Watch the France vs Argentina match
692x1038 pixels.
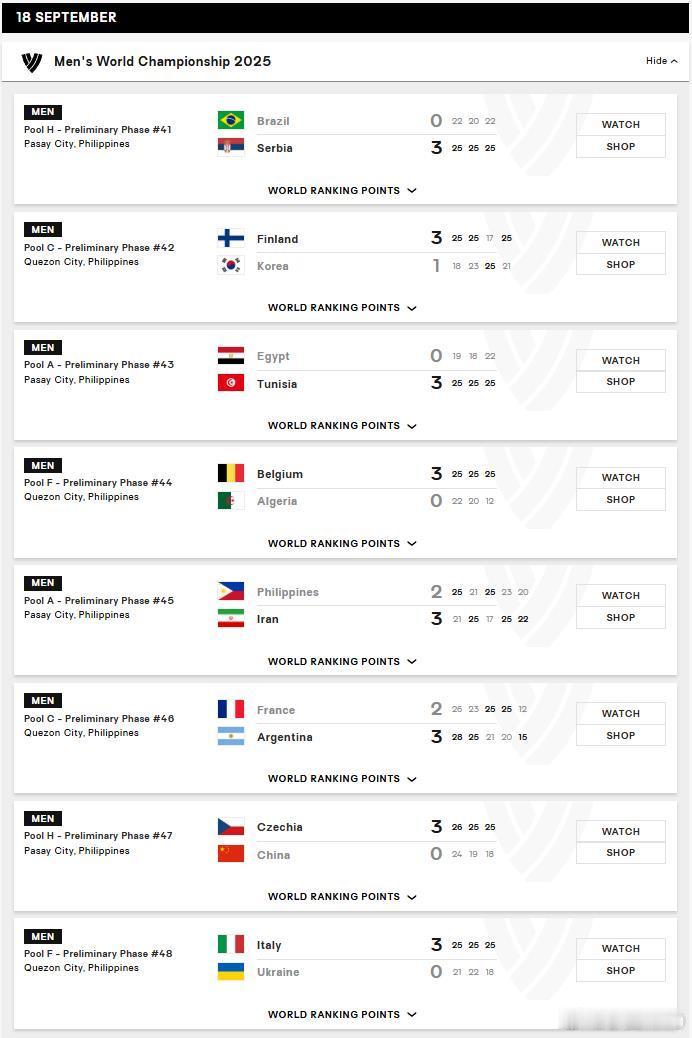pos(620,713)
